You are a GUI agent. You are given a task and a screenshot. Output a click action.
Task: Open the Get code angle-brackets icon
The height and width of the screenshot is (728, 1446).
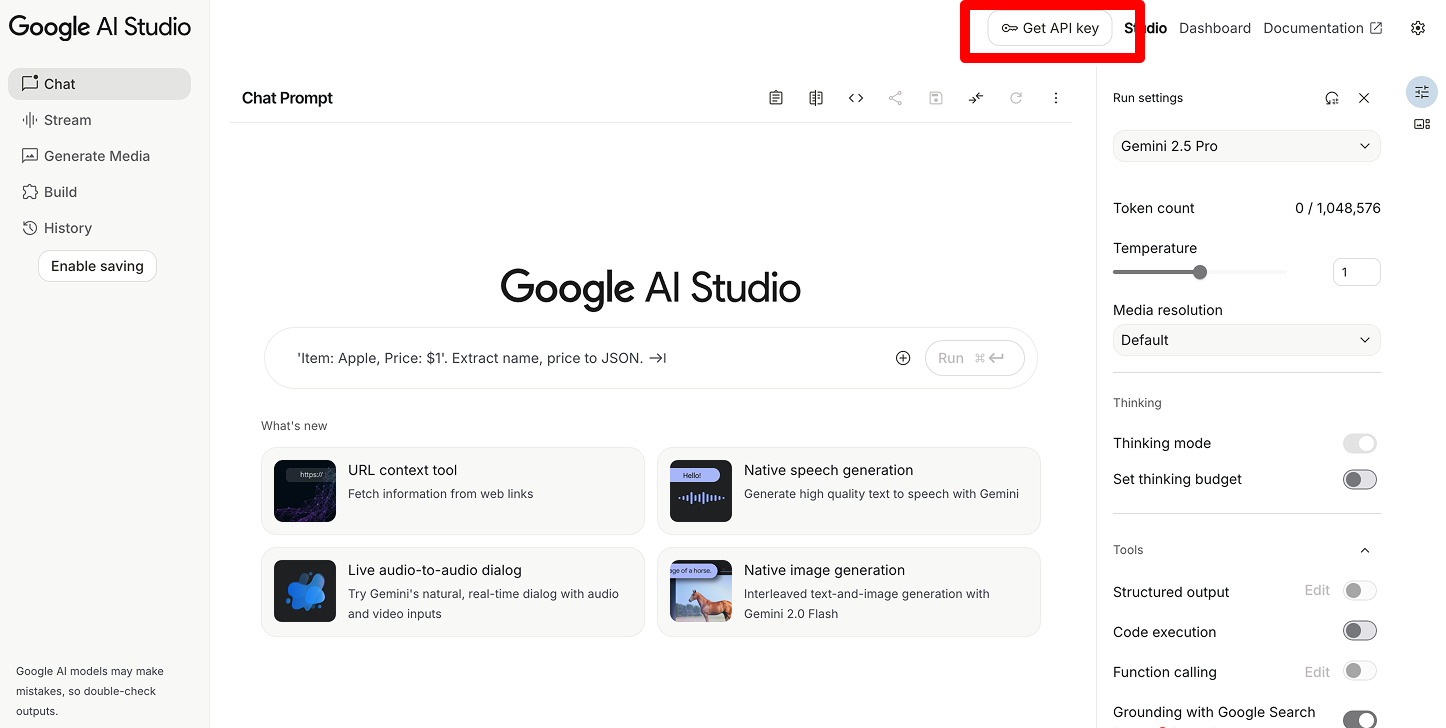pyautogui.click(x=856, y=98)
